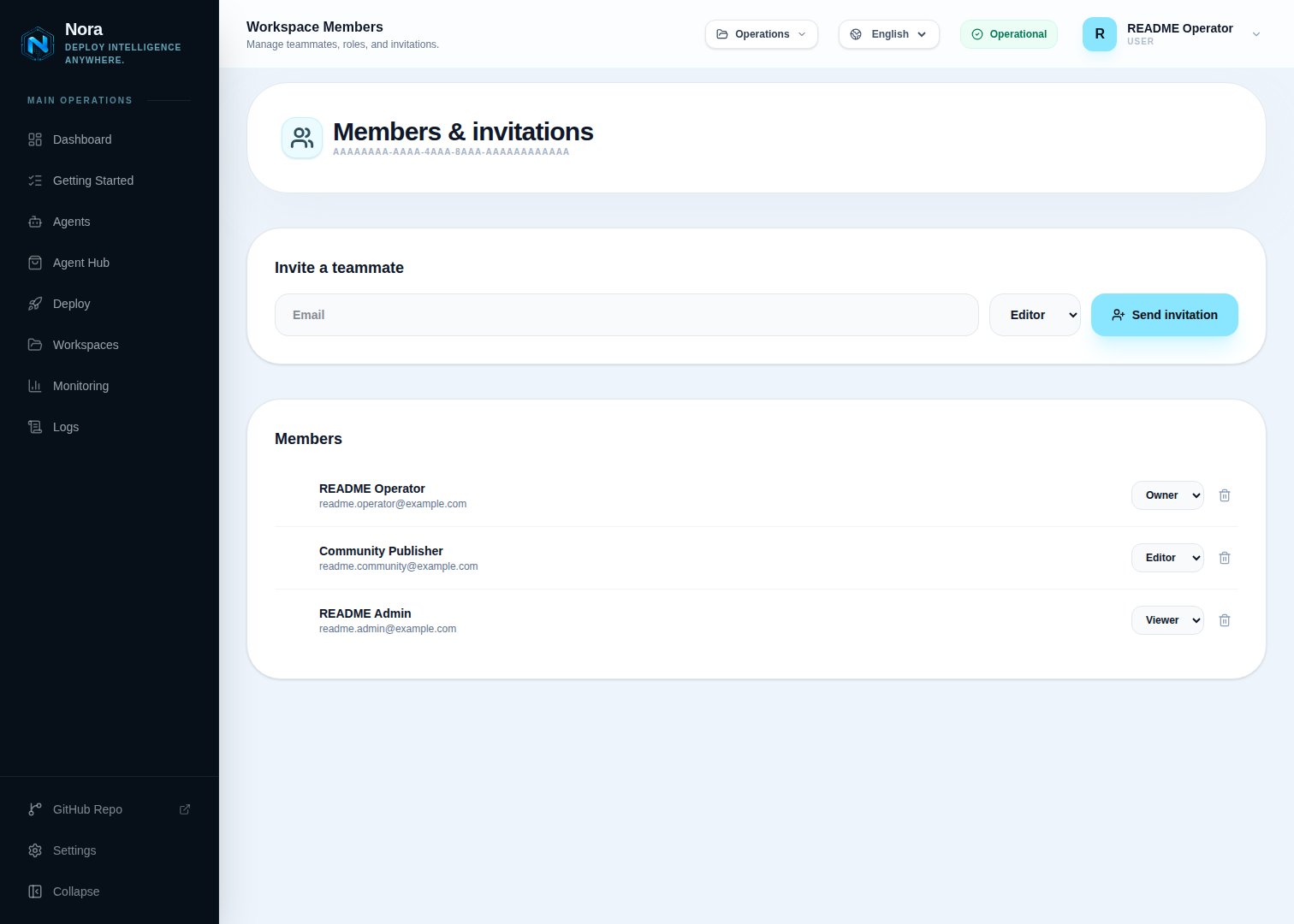Click the Agent Hub bag icon
The image size is (1294, 924).
click(35, 263)
